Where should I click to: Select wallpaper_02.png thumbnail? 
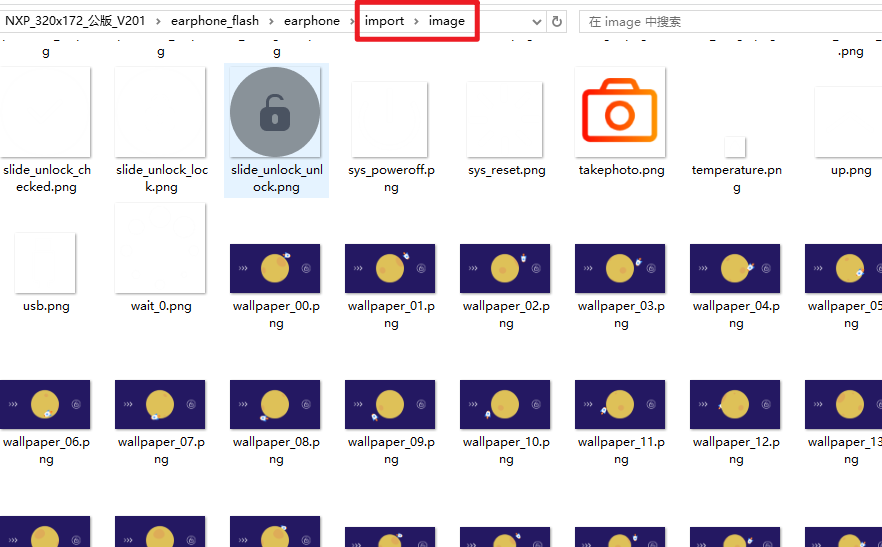pos(505,268)
